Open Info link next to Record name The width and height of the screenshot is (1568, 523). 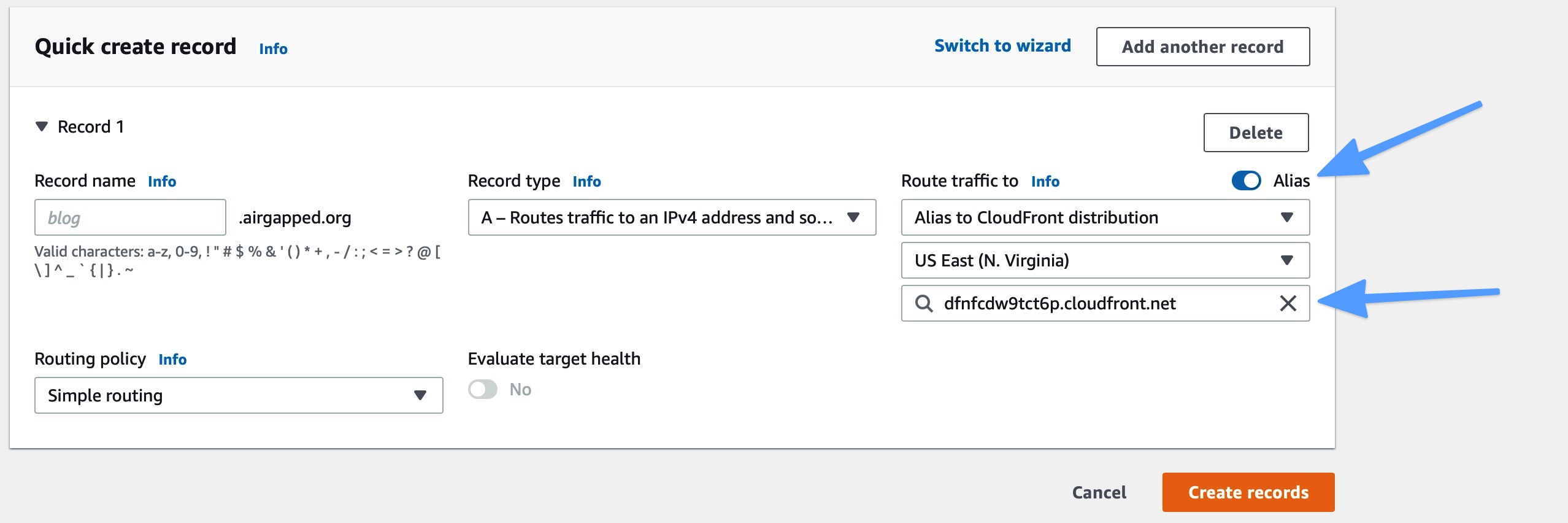coord(162,182)
